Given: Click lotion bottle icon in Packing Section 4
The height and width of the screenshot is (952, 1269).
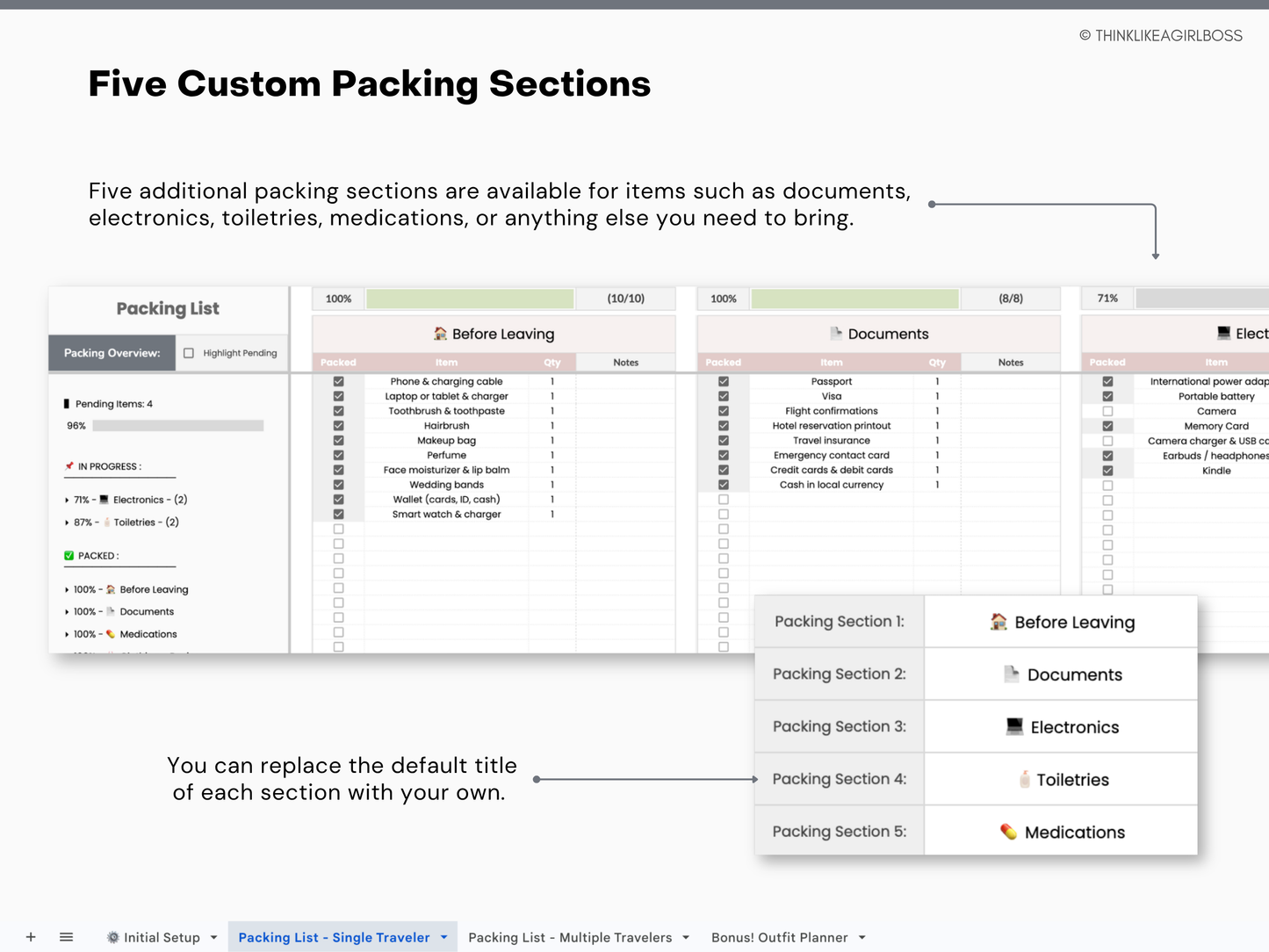Looking at the screenshot, I should tap(1024, 779).
